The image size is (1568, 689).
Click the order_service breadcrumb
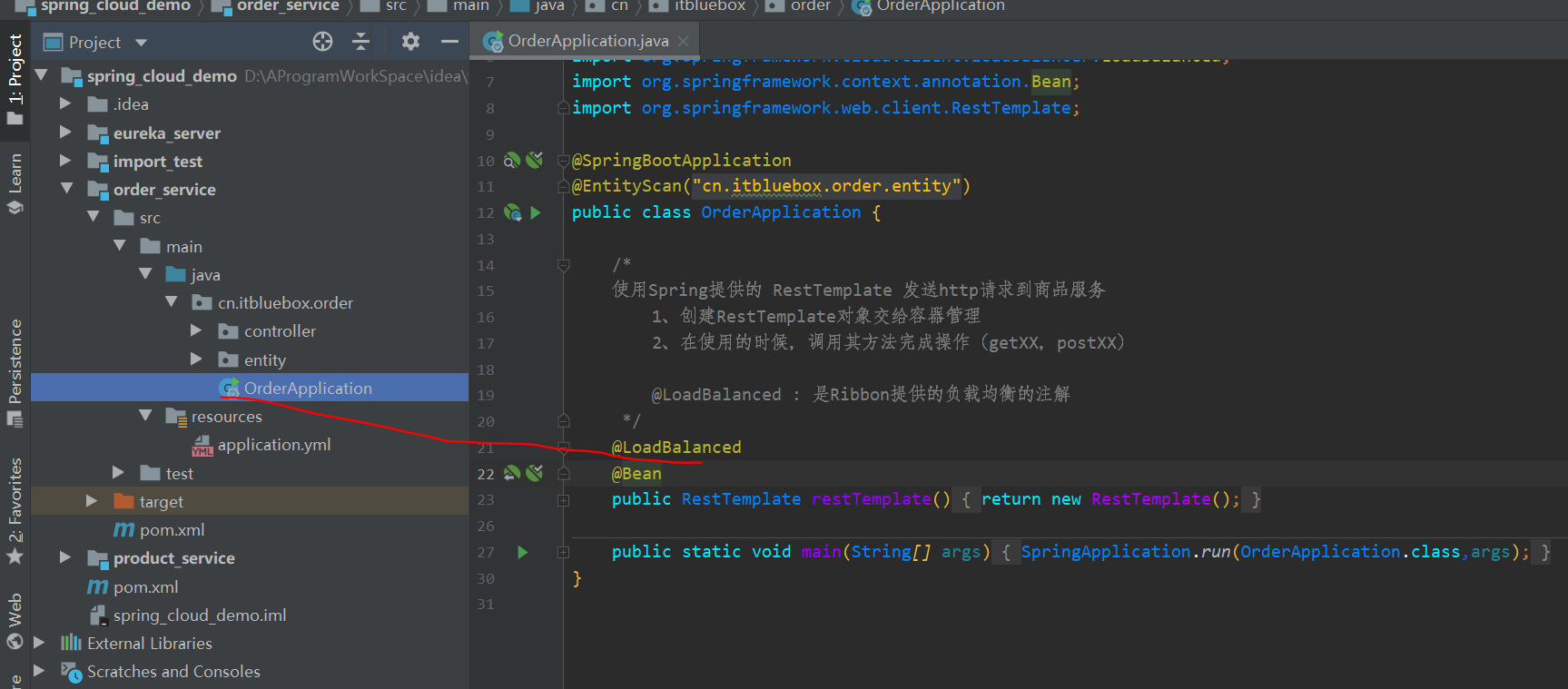pyautogui.click(x=276, y=6)
